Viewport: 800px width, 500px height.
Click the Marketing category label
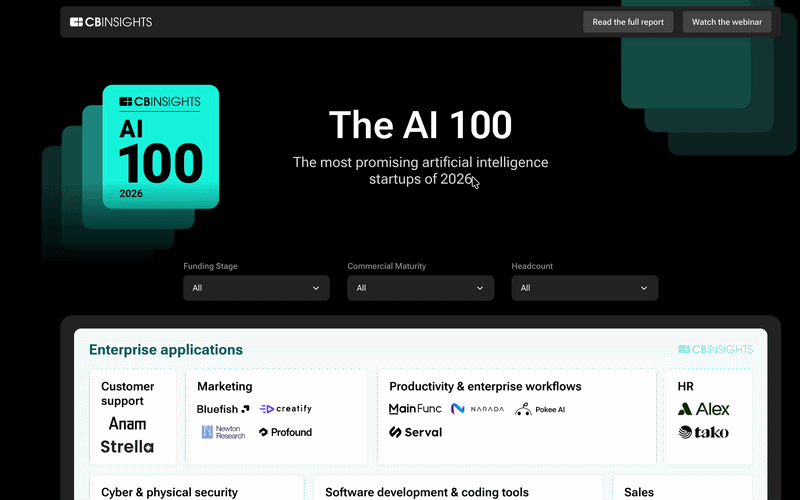(x=224, y=386)
